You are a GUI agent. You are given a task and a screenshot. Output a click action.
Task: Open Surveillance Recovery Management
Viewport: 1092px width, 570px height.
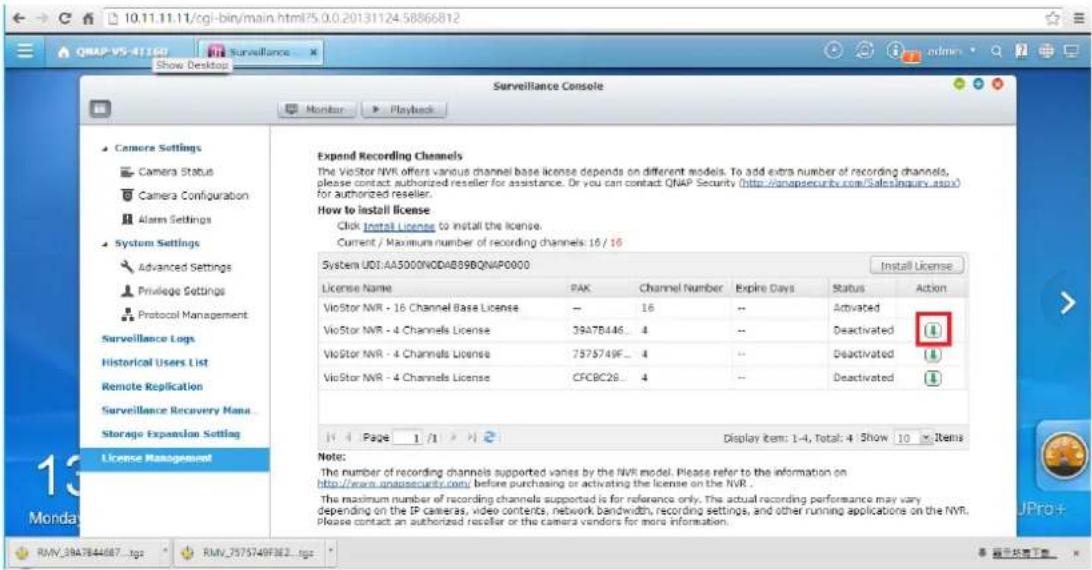click(x=178, y=410)
